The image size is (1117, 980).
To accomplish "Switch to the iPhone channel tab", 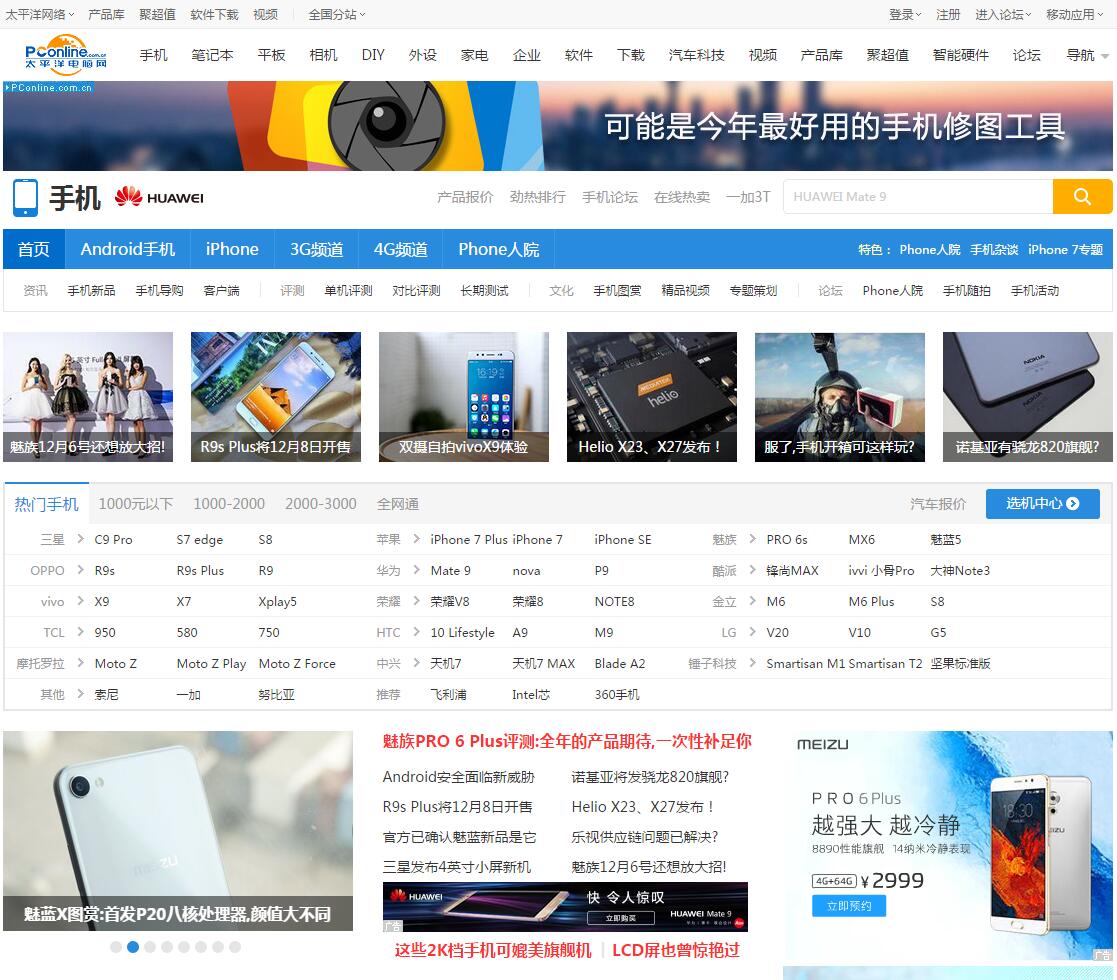I will coord(232,249).
